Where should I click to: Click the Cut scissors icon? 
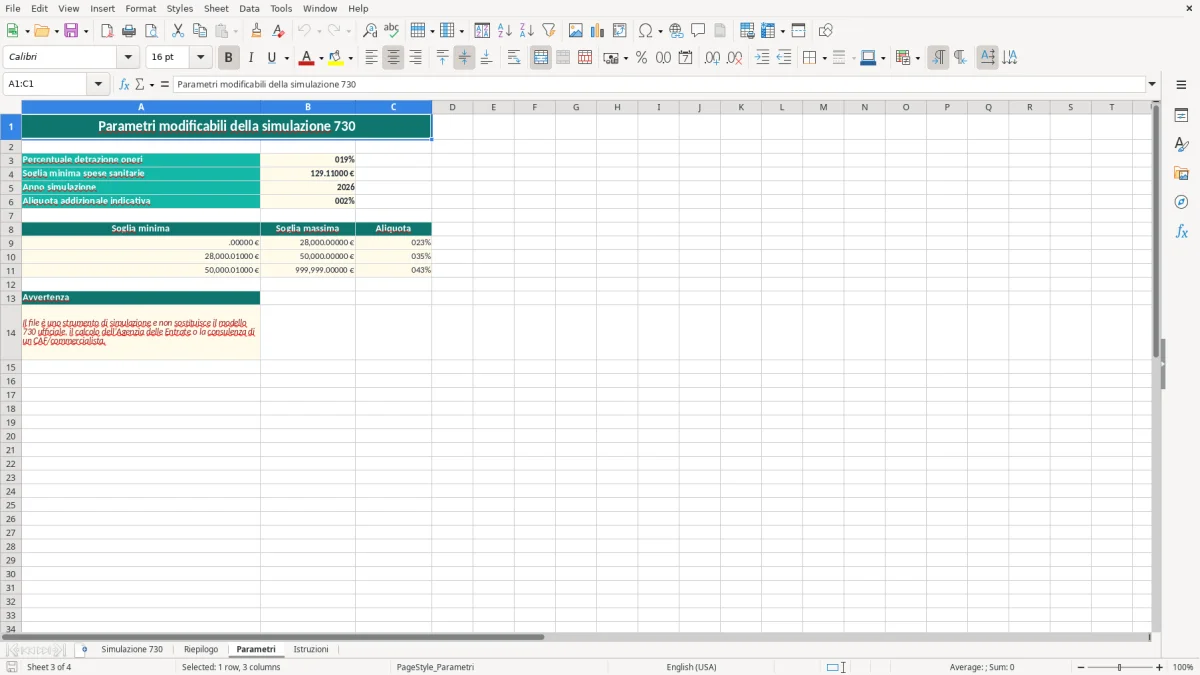(177, 31)
